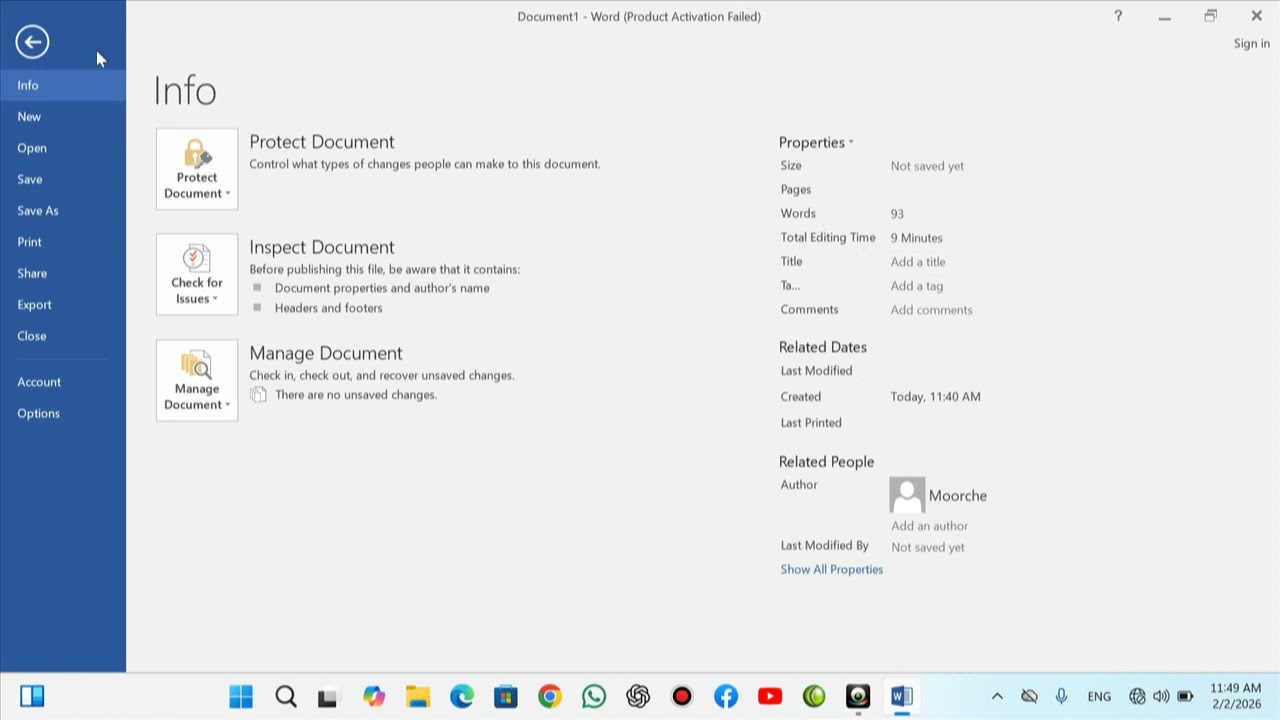
Task: Click the 9 Minutes editing time
Action: click(x=916, y=238)
